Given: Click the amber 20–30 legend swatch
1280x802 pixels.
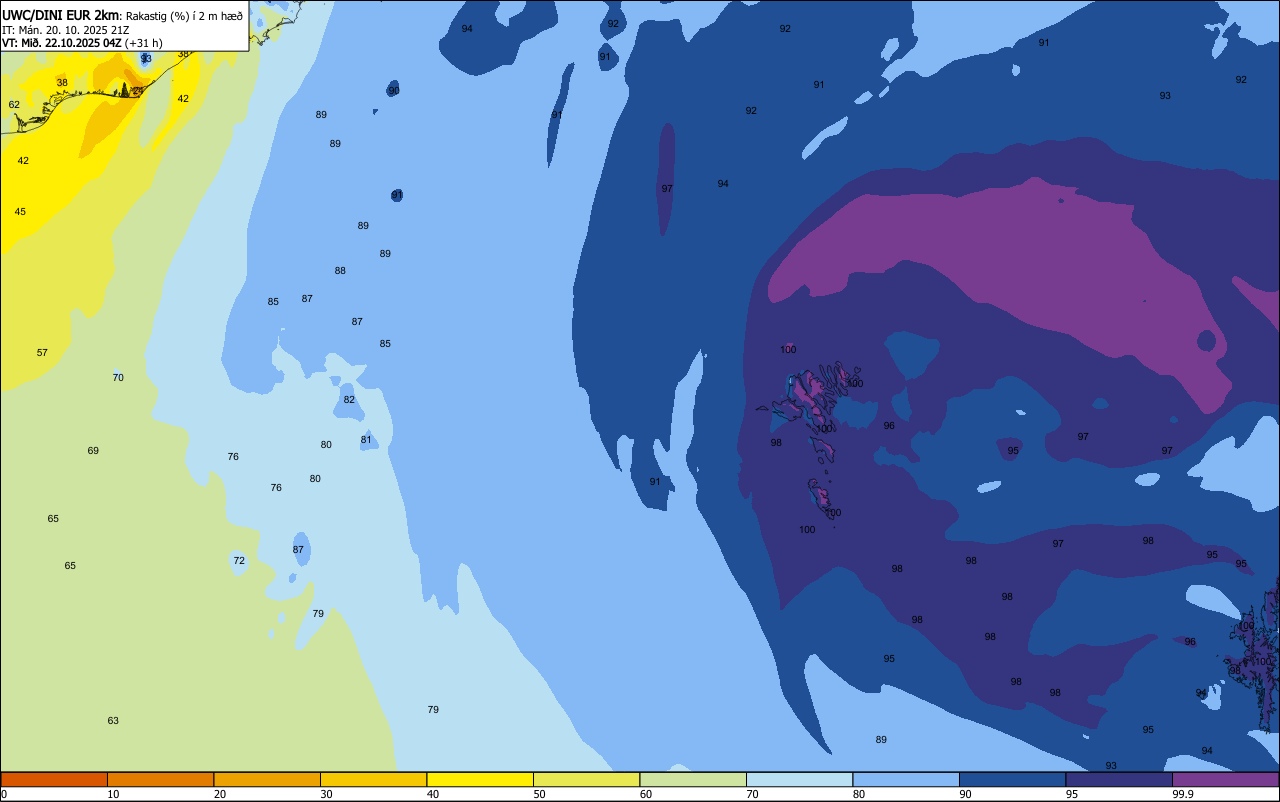Looking at the screenshot, I should pos(267,779).
